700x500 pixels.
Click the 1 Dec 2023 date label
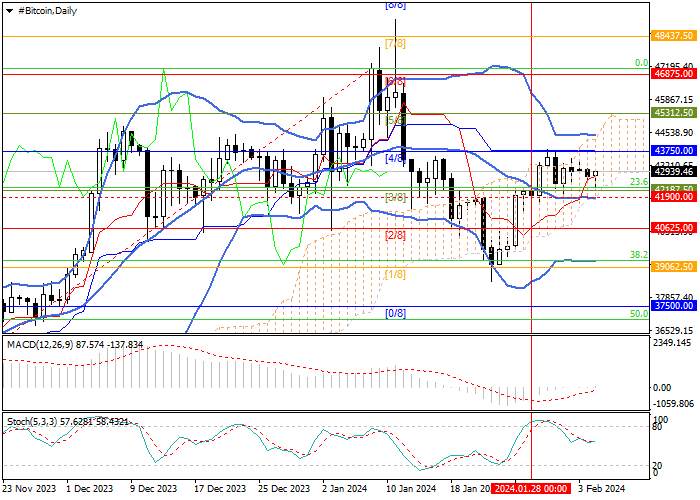click(89, 488)
